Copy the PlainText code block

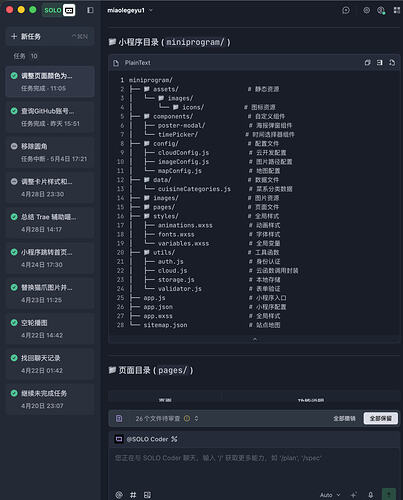pos(367,63)
